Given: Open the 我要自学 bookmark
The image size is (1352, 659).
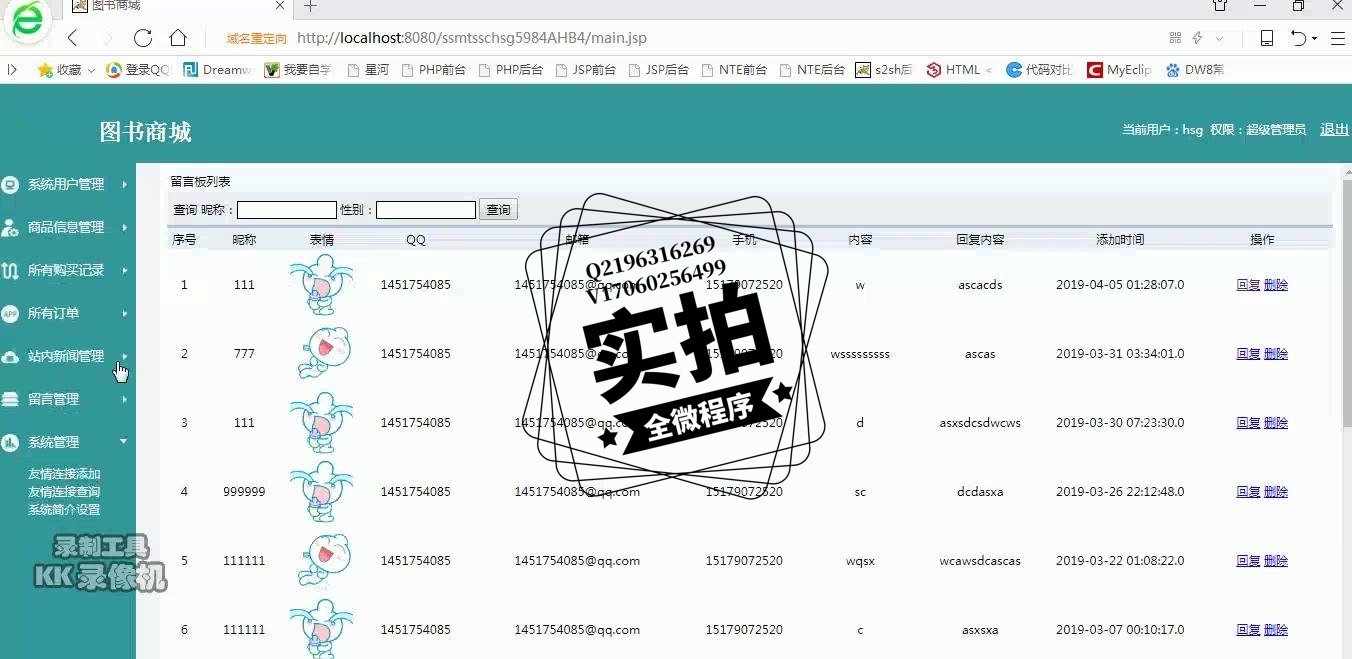Looking at the screenshot, I should pyautogui.click(x=298, y=70).
